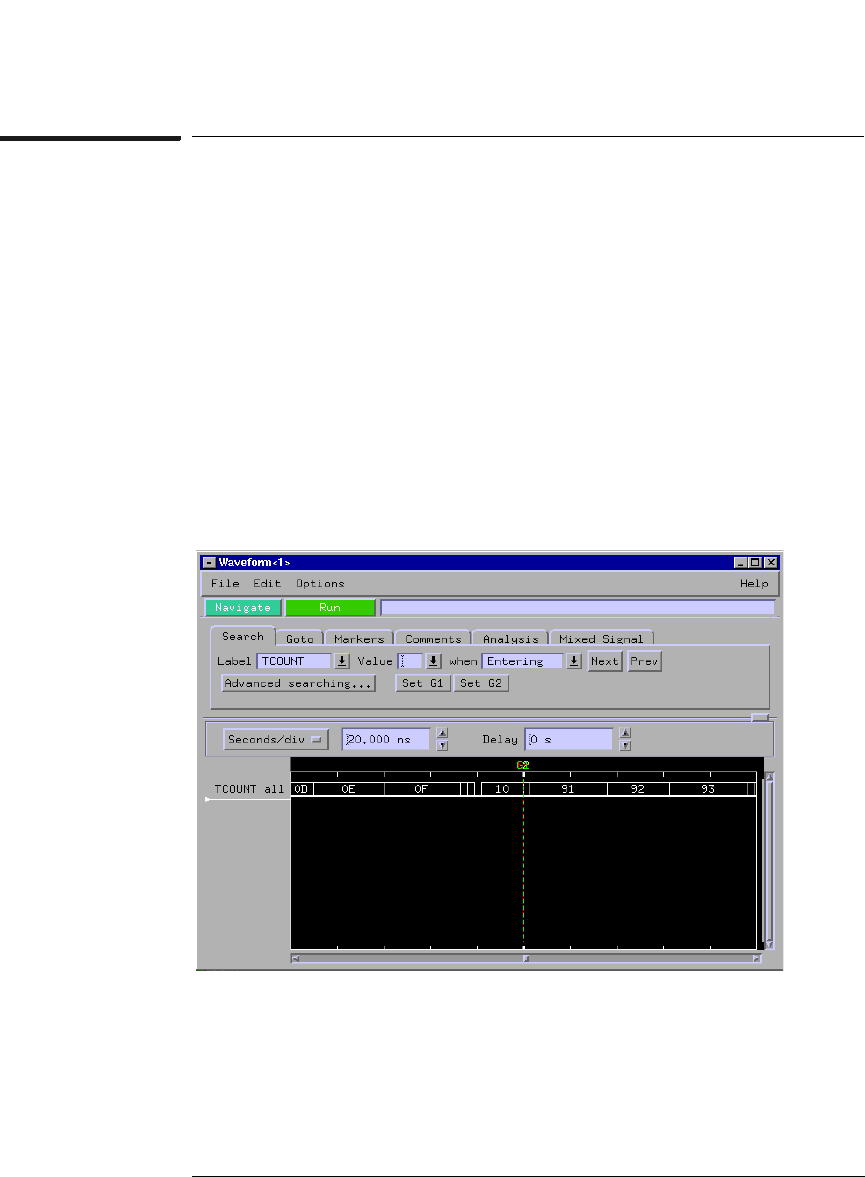865x1177 pixels.
Task: Open the Label dropdown arrow
Action: click(x=342, y=661)
